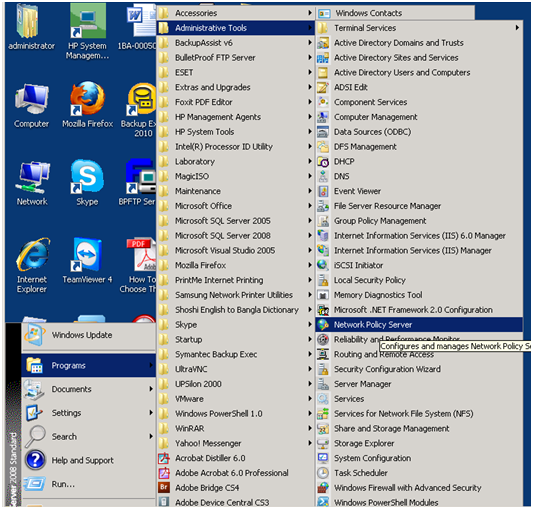Click the Network desktop icon
Image resolution: width=533 pixels, height=509 pixels.
point(32,177)
